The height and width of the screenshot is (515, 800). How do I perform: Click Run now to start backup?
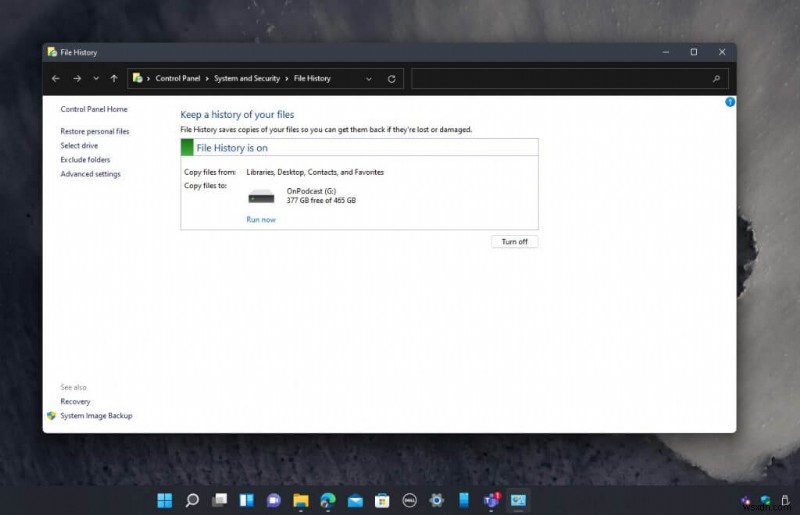click(x=261, y=219)
